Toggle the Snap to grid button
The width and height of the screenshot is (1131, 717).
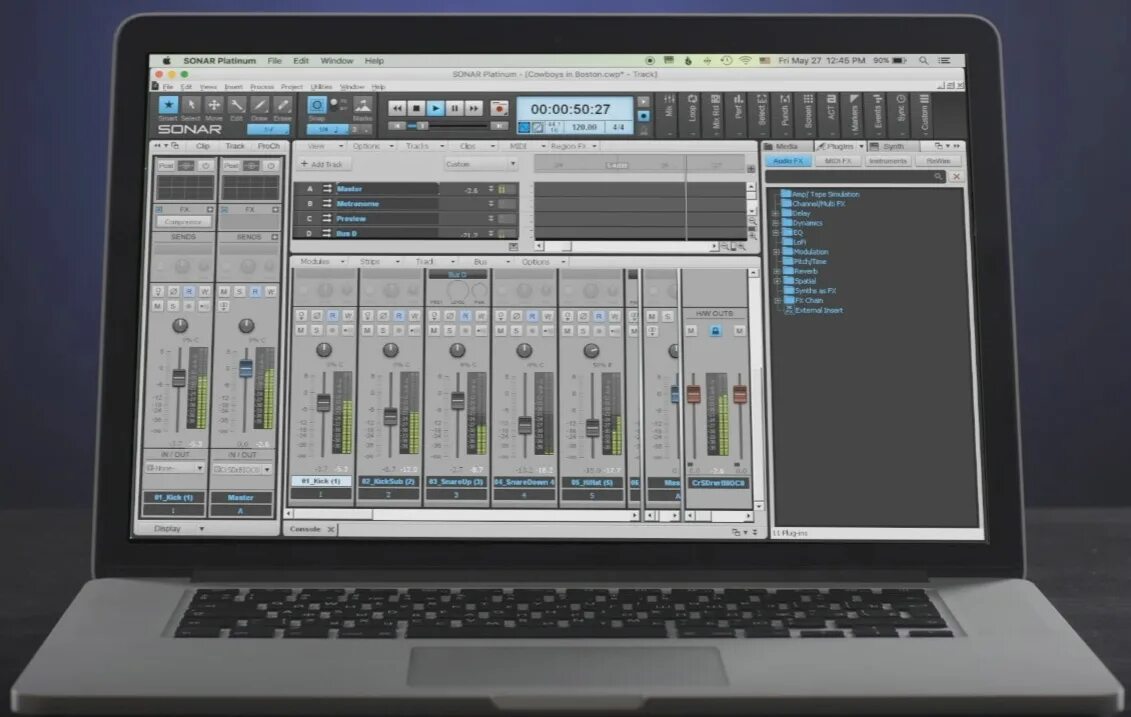(317, 105)
